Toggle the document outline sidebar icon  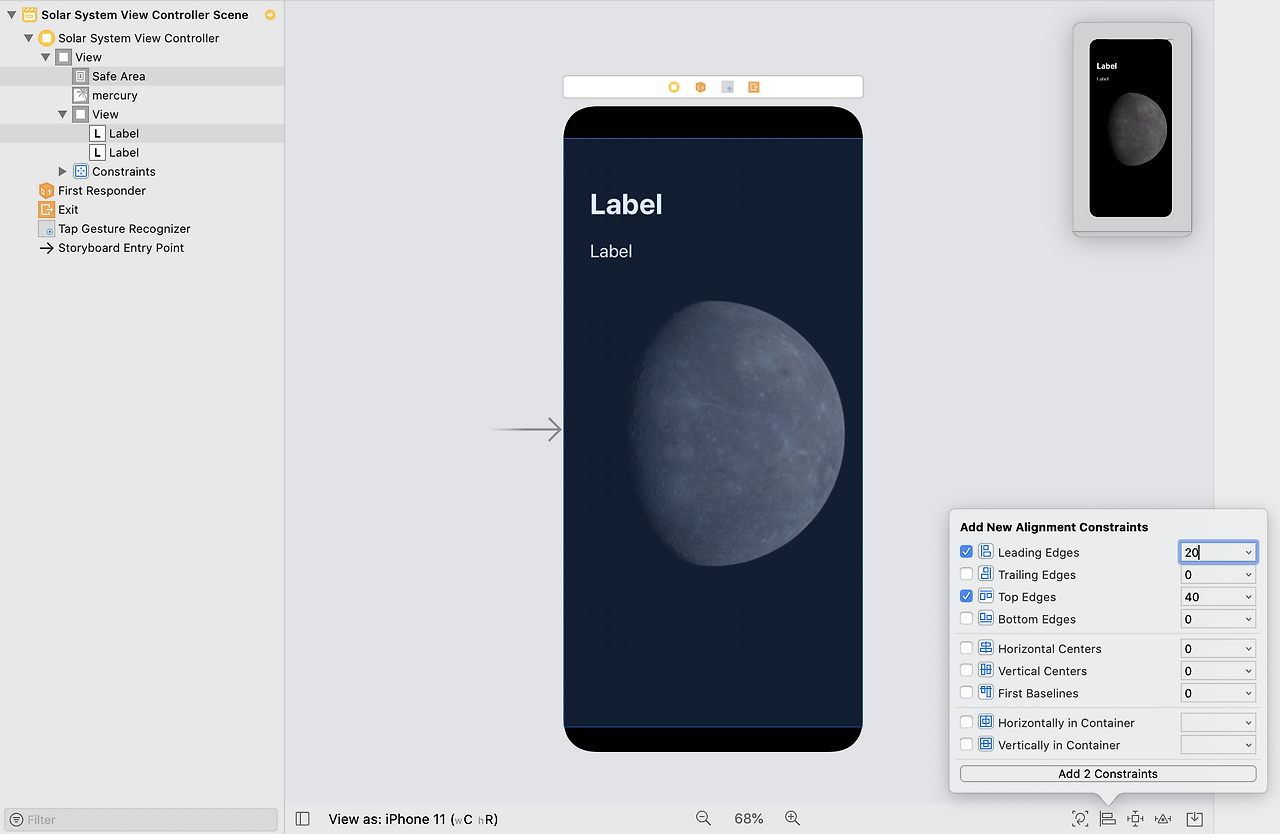[x=303, y=819]
